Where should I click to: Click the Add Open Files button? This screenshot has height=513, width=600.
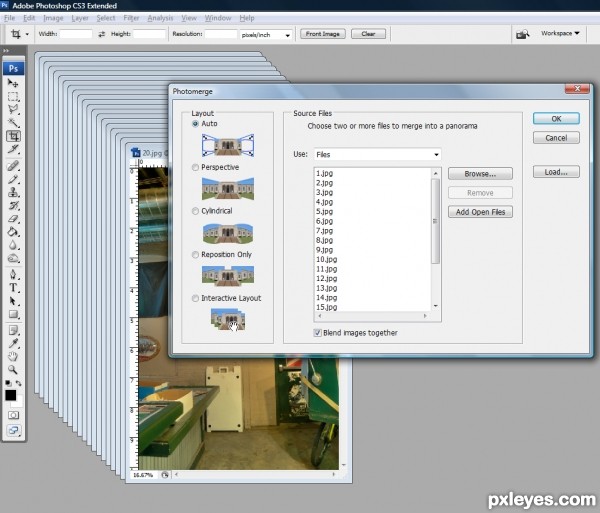point(480,212)
